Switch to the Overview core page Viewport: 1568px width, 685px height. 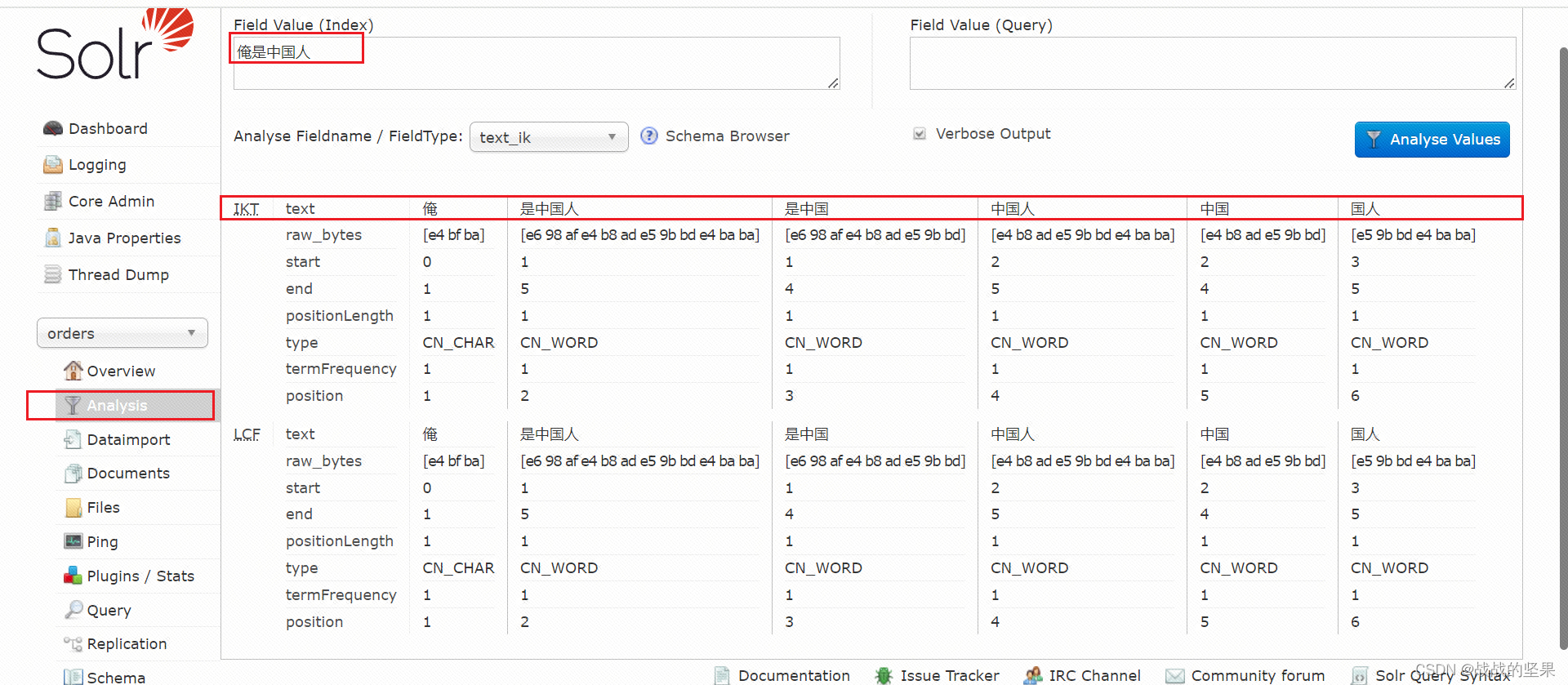[121, 371]
